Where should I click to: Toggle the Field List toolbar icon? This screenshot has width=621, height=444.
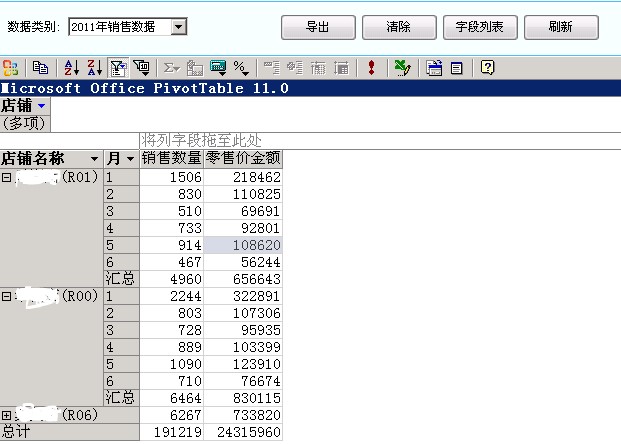(x=457, y=68)
